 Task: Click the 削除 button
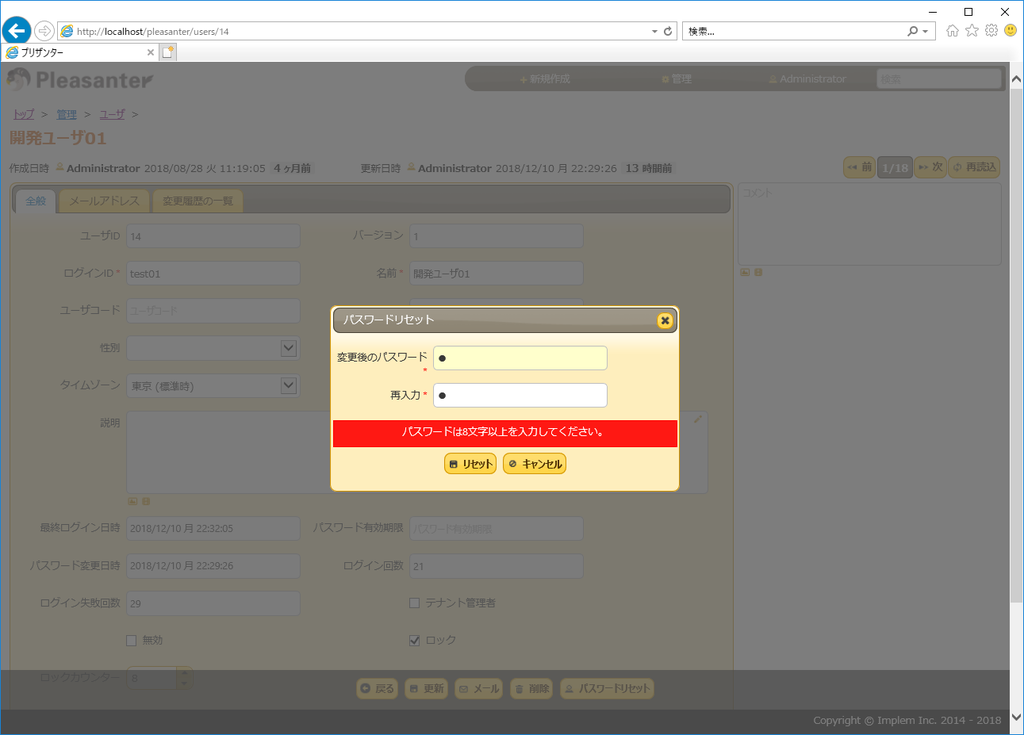coord(532,689)
